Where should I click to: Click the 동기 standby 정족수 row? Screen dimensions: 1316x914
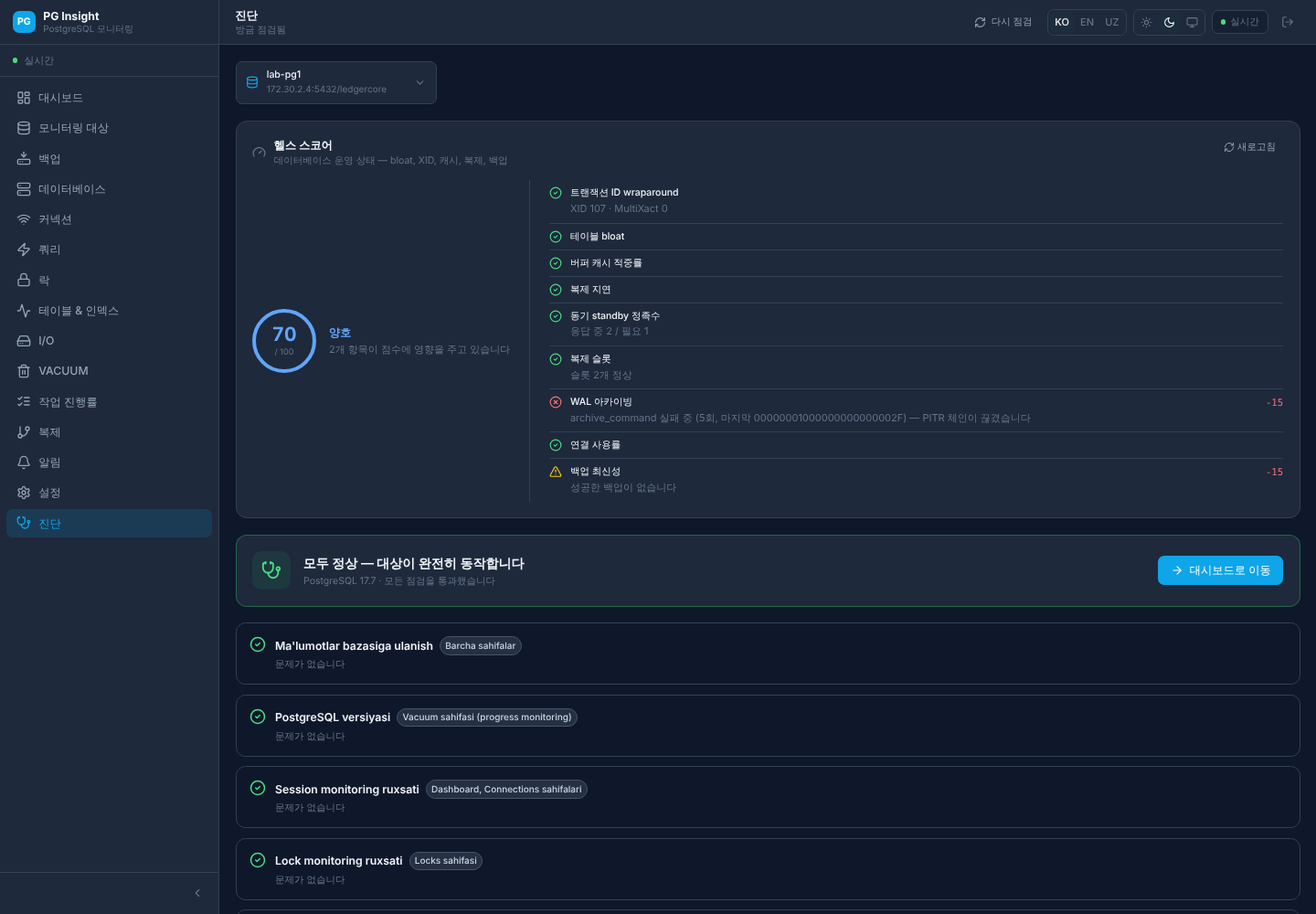tap(916, 324)
